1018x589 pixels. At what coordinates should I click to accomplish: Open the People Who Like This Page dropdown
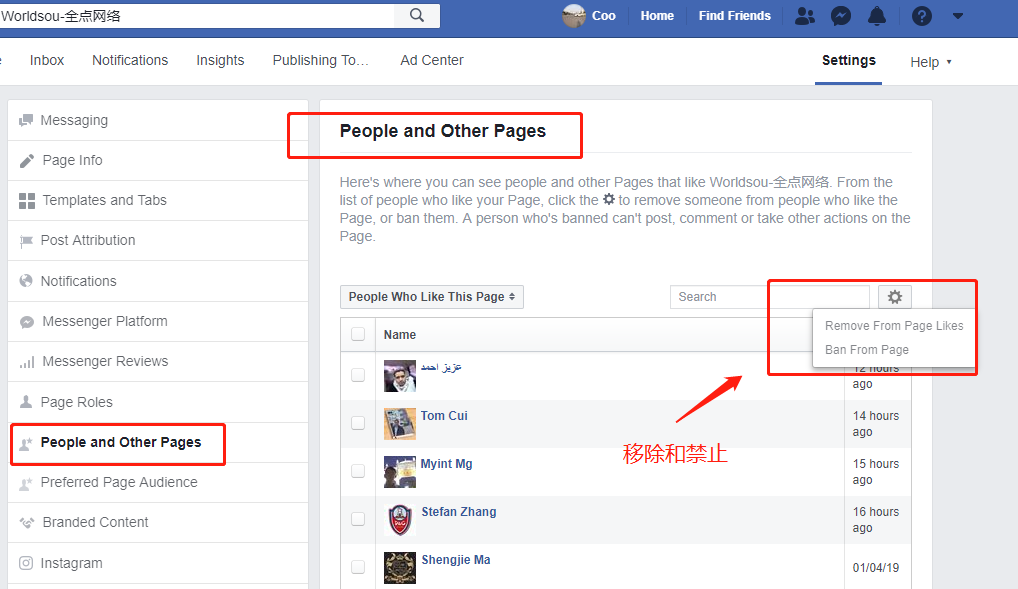(432, 297)
